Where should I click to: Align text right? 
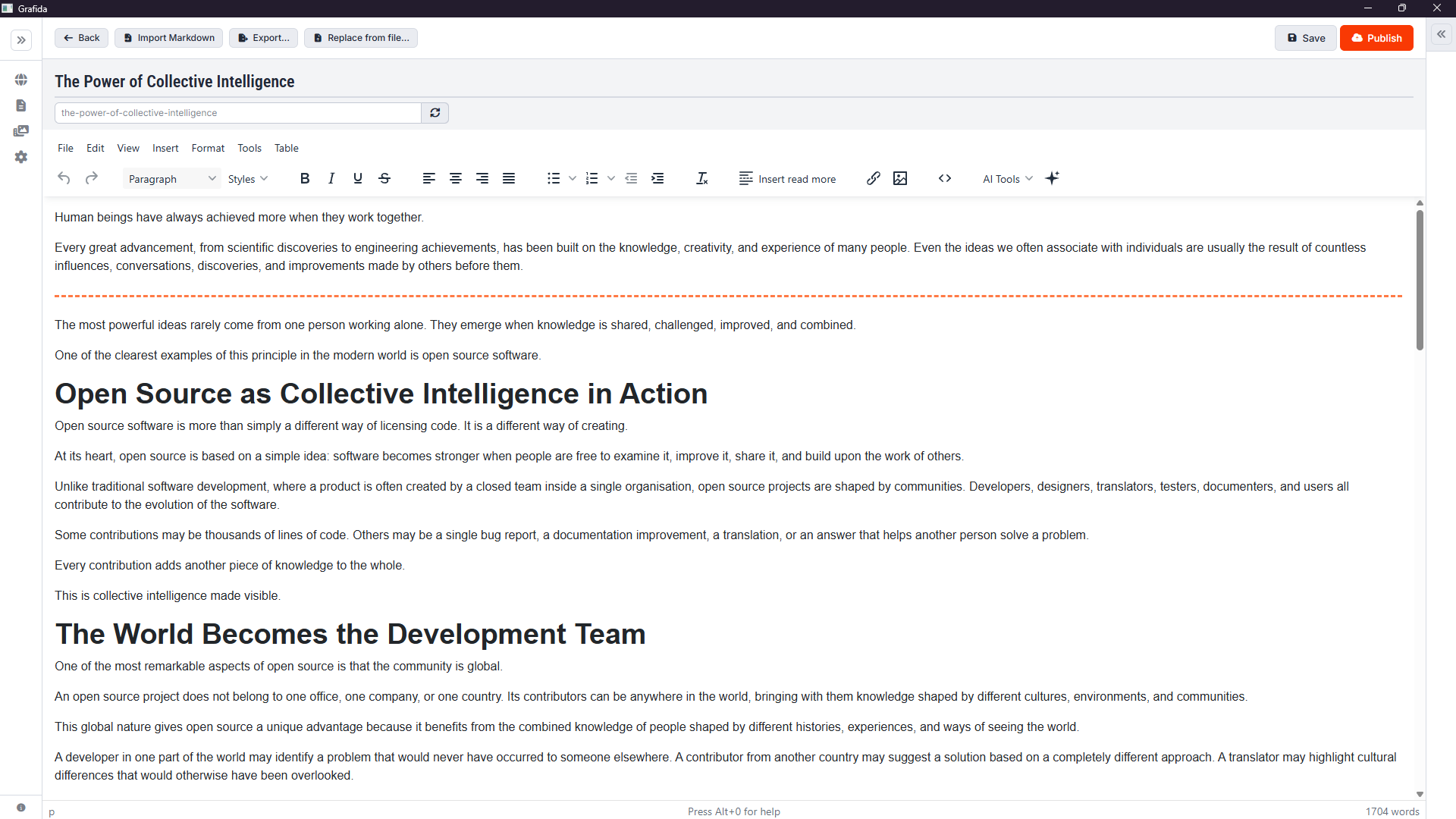[482, 178]
